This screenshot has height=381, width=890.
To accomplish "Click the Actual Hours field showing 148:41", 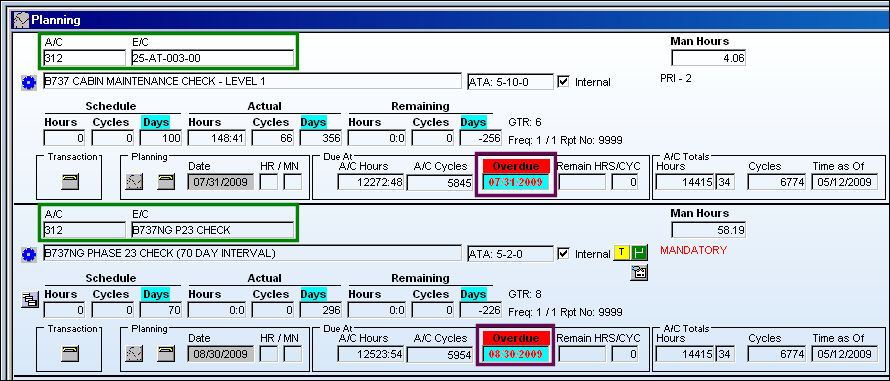I will [x=218, y=138].
